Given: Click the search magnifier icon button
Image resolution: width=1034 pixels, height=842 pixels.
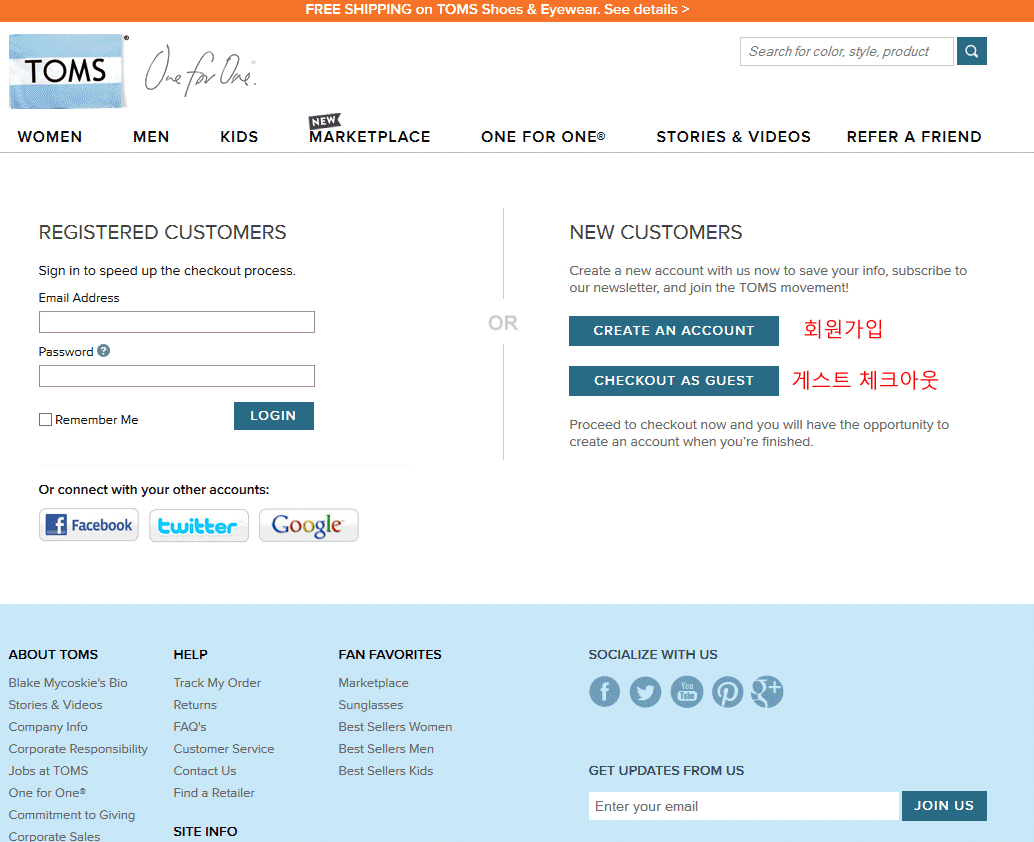Looking at the screenshot, I should 971,51.
